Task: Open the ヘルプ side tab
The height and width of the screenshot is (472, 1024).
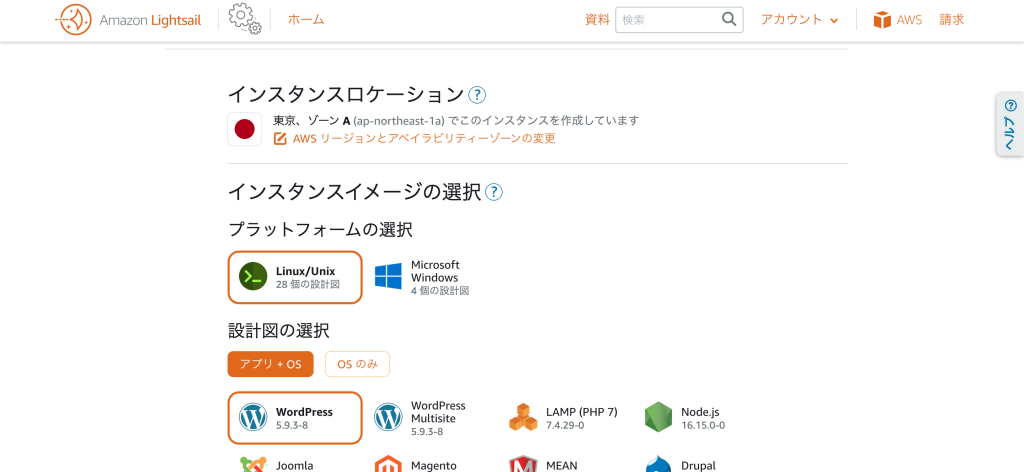Action: (1010, 125)
